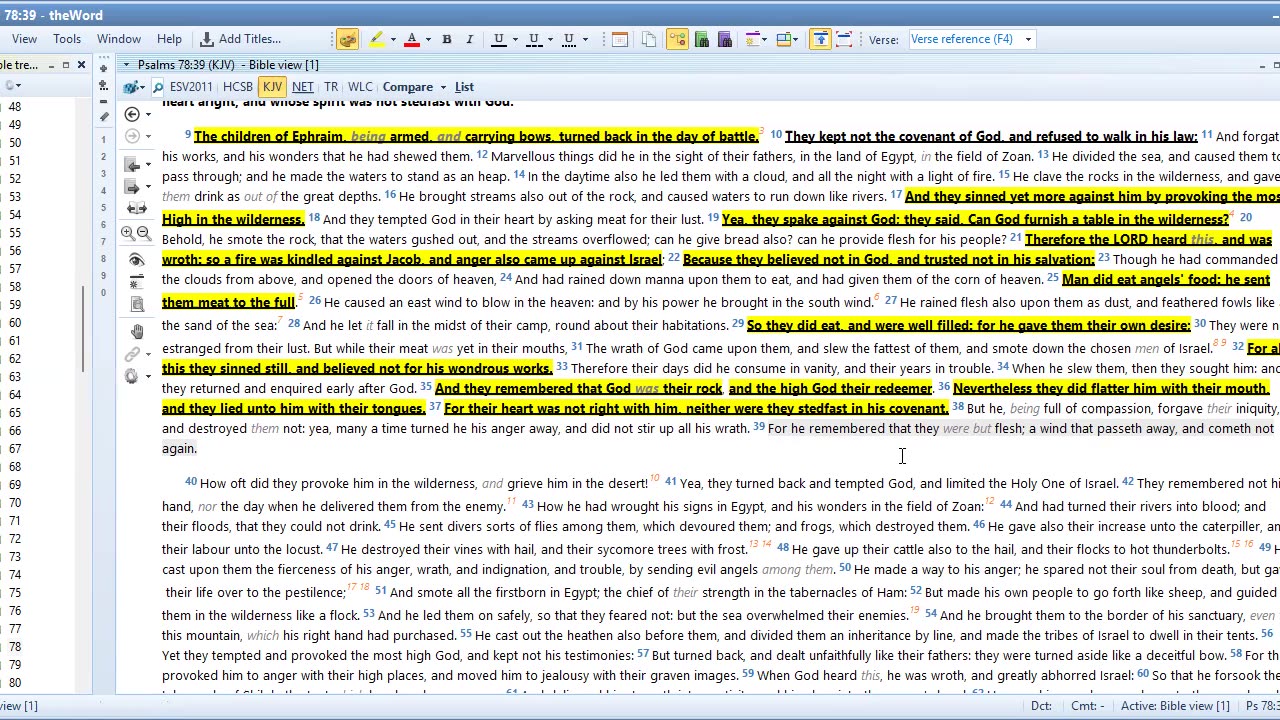Apply red font color button
Screen dimensions: 1280x720
coord(411,39)
